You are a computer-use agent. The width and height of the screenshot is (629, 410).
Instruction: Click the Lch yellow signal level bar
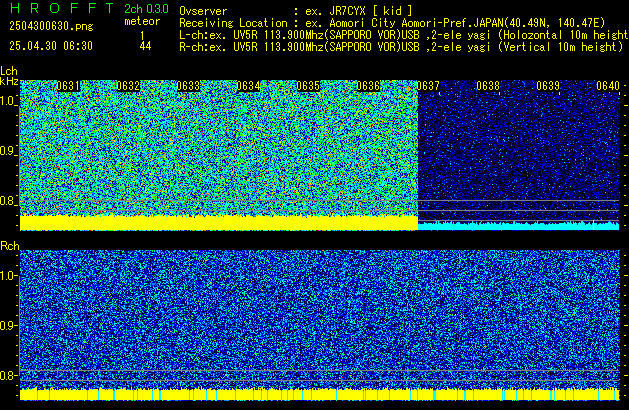point(219,223)
